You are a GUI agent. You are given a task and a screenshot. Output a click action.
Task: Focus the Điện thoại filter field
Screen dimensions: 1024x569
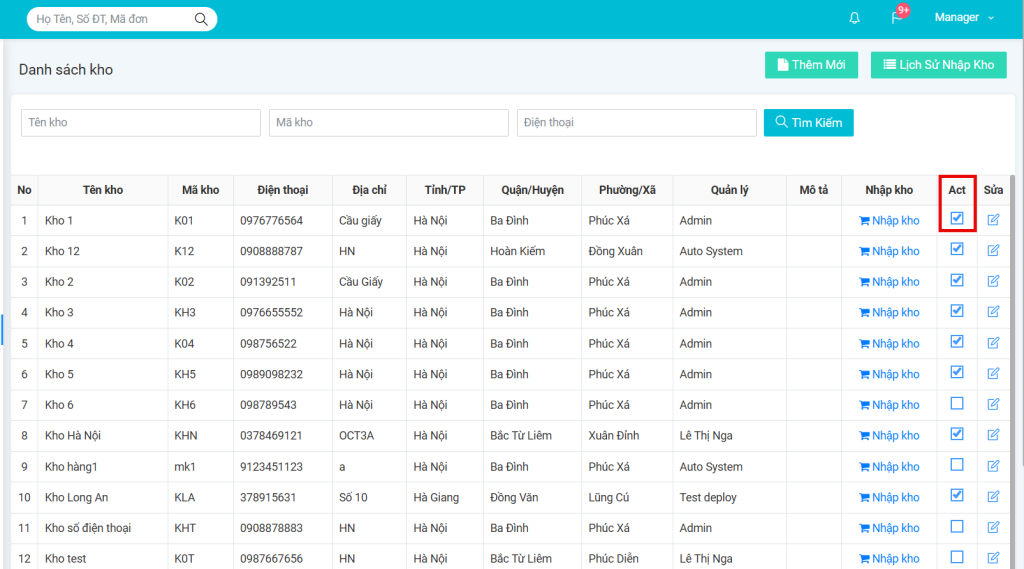point(636,123)
